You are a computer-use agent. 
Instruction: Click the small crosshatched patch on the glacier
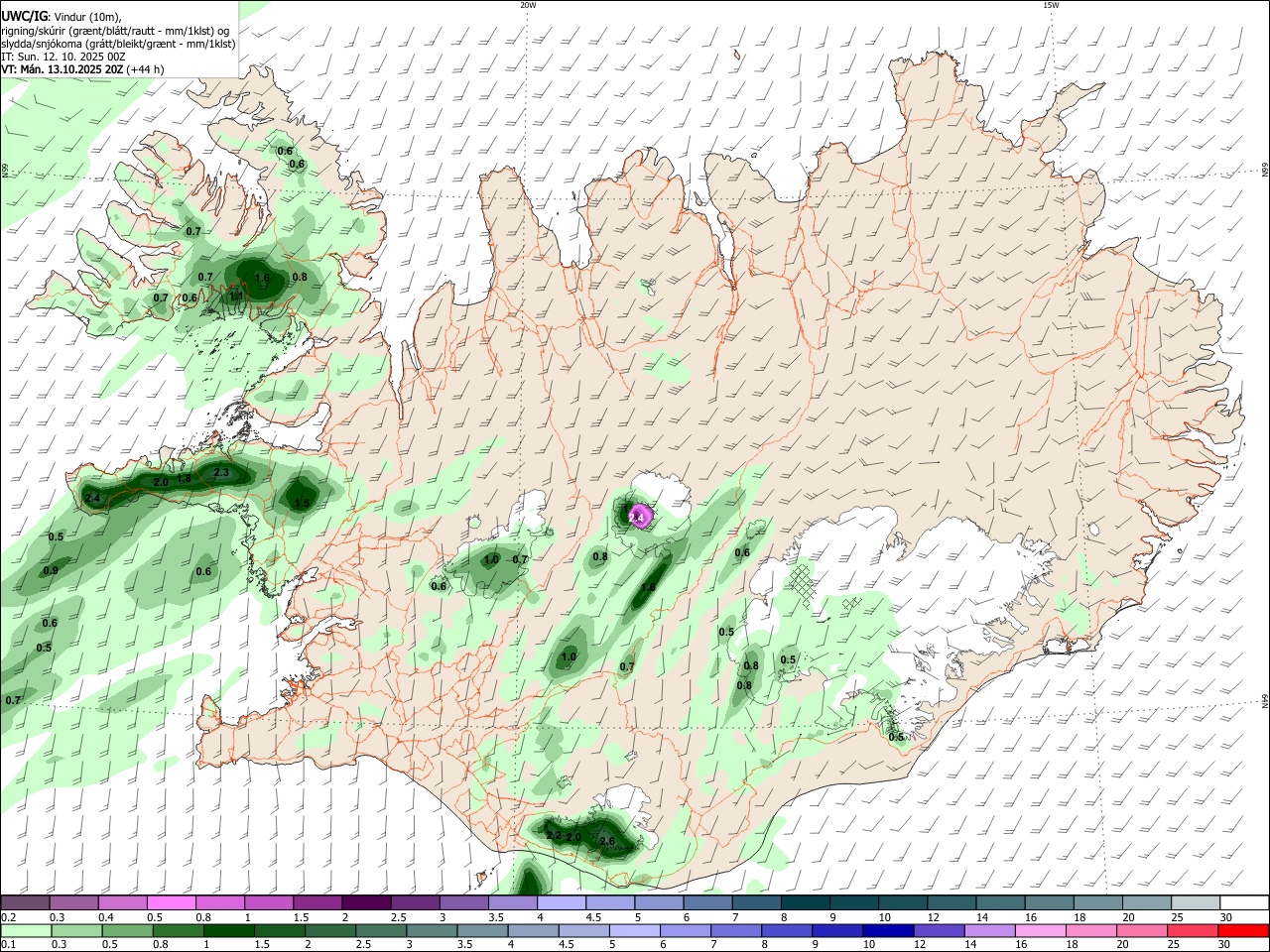pos(850,602)
